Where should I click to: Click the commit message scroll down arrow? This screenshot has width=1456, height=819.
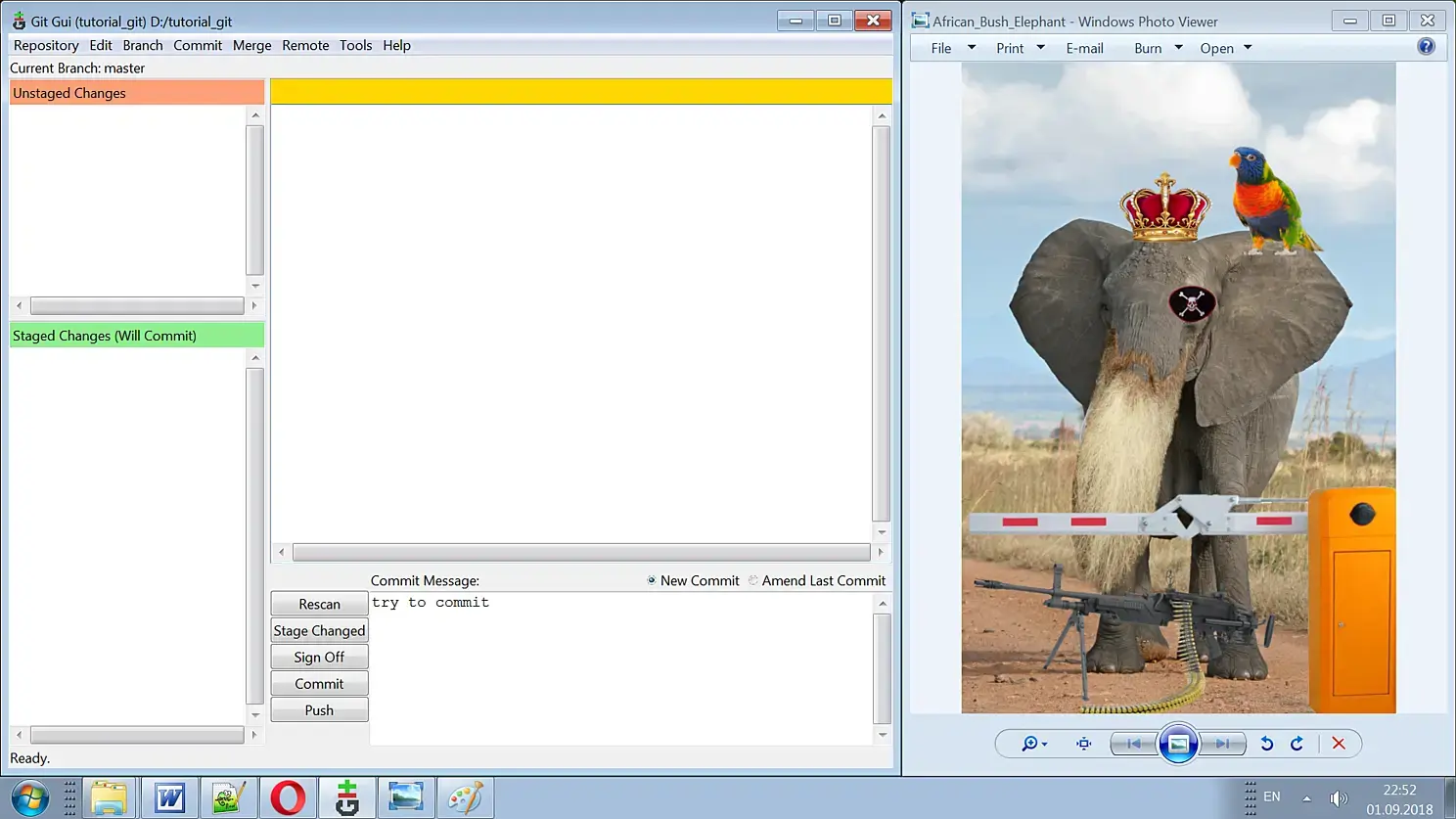(883, 734)
